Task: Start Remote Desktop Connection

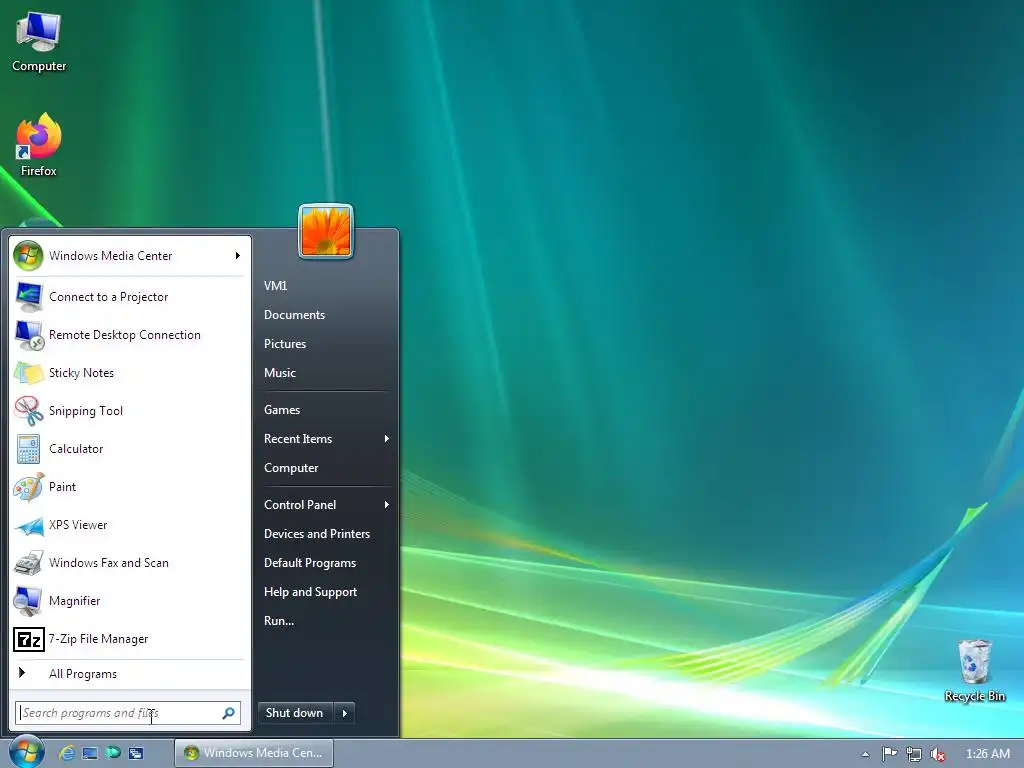Action: 129,335
